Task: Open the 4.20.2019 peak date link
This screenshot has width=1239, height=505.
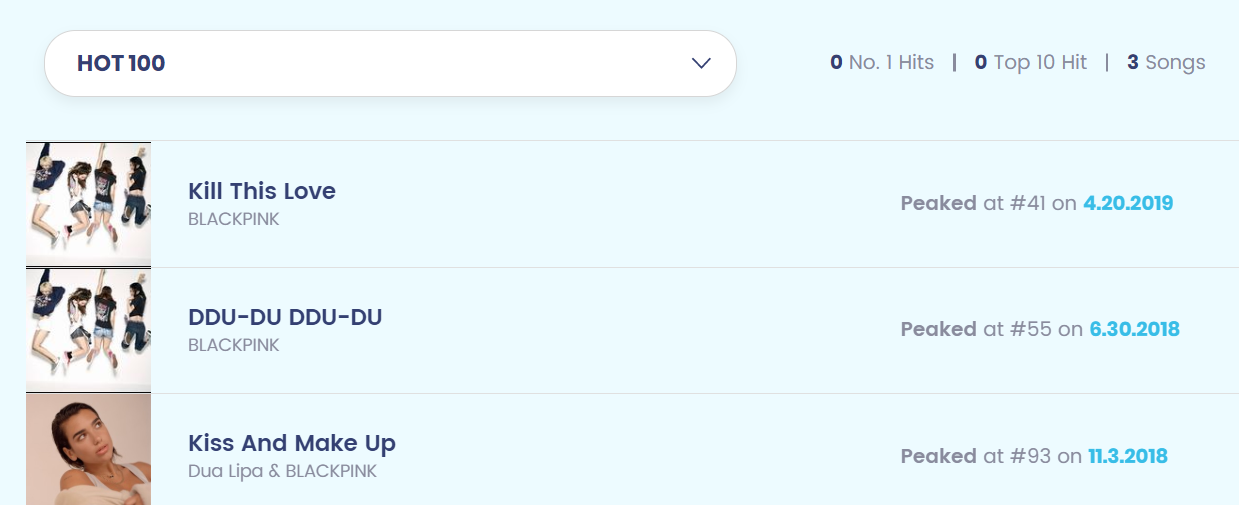Action: coord(1128,204)
